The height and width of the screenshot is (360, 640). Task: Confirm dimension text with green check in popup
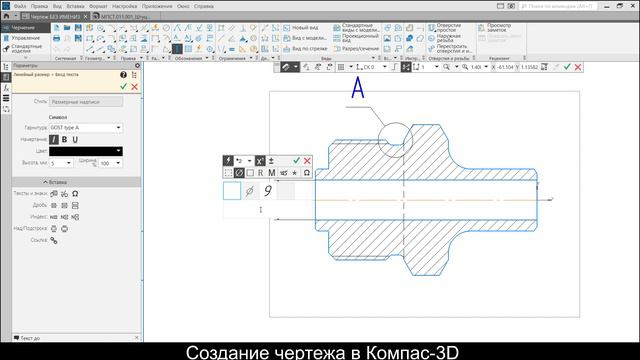[296, 161]
